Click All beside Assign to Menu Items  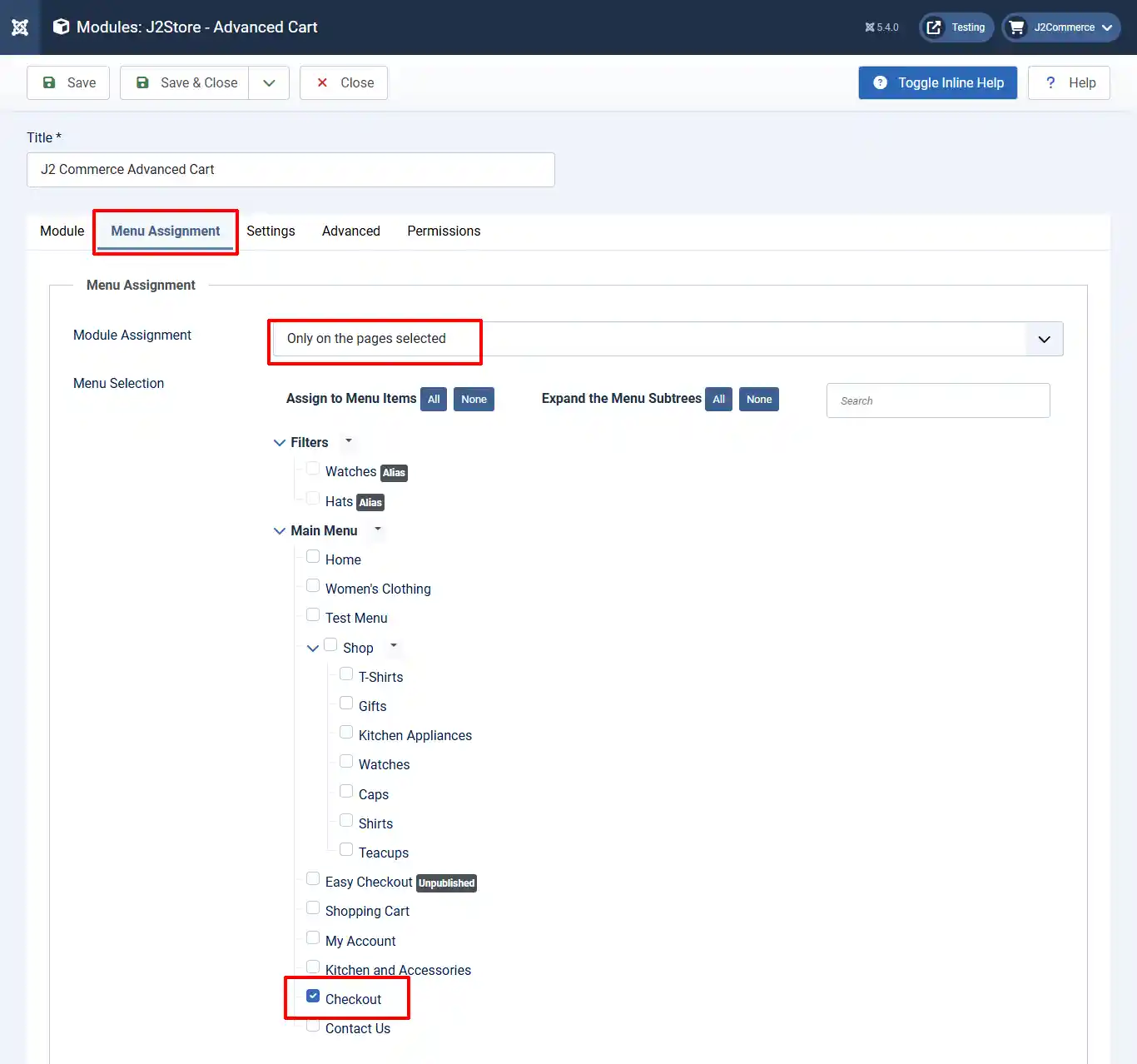(x=434, y=400)
